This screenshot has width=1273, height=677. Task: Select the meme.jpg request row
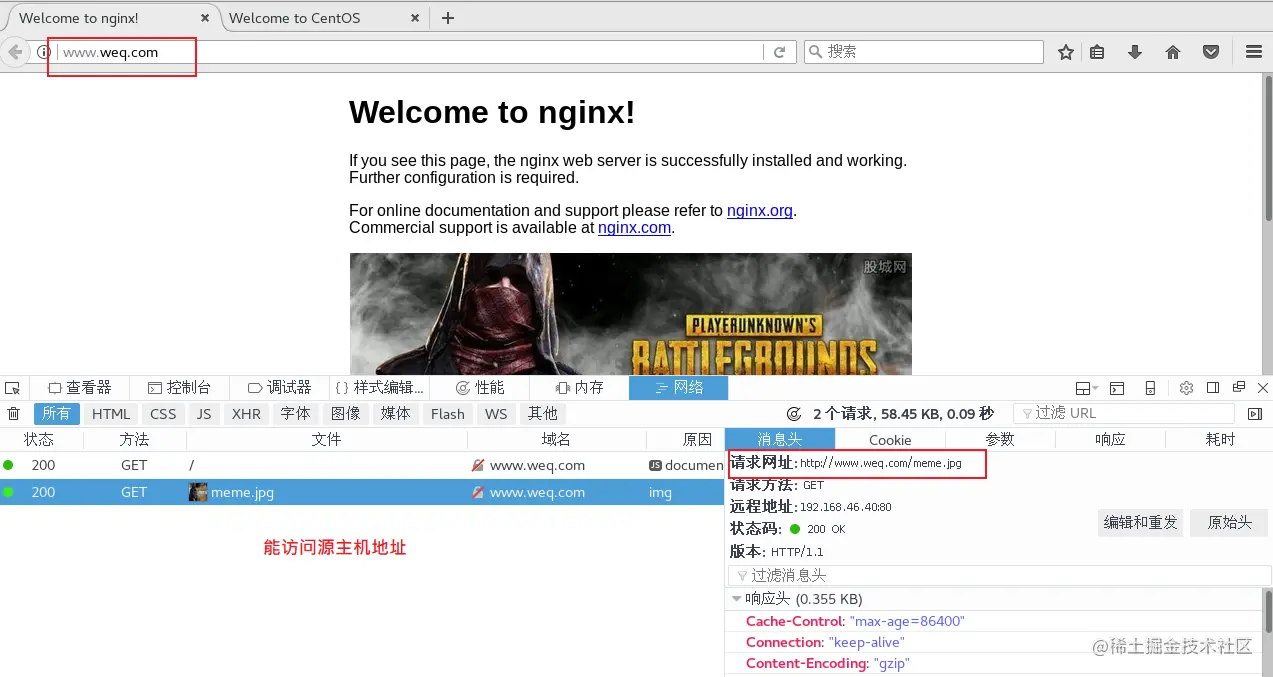[x=240, y=491]
